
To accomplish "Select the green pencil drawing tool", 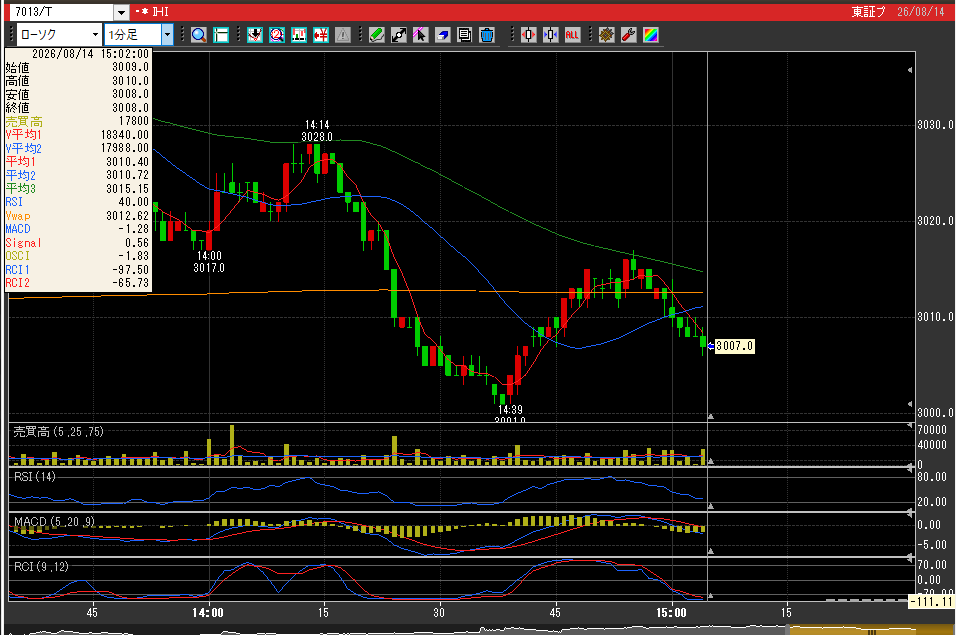I will pyautogui.click(x=376, y=35).
